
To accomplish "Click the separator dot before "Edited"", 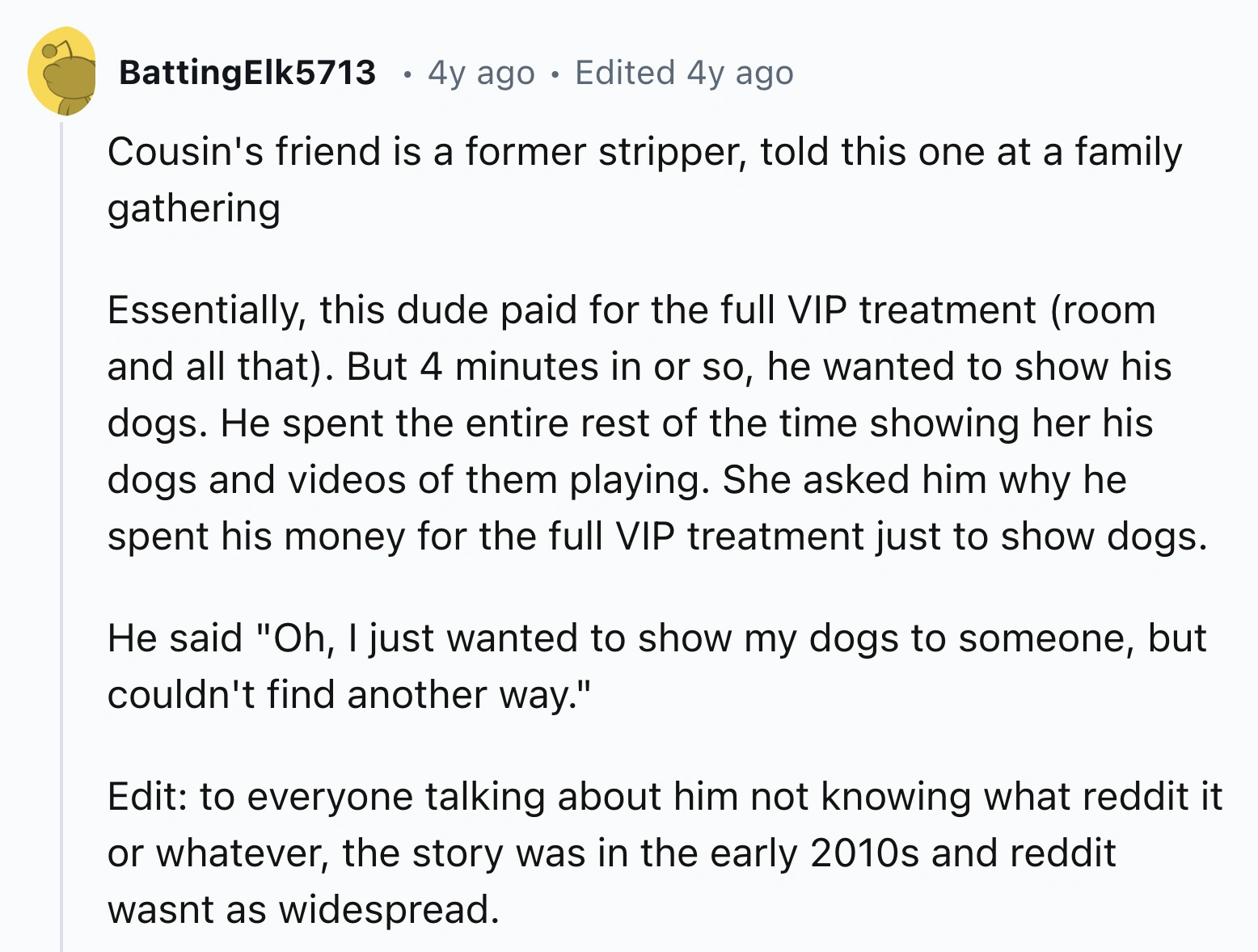I will (x=555, y=75).
